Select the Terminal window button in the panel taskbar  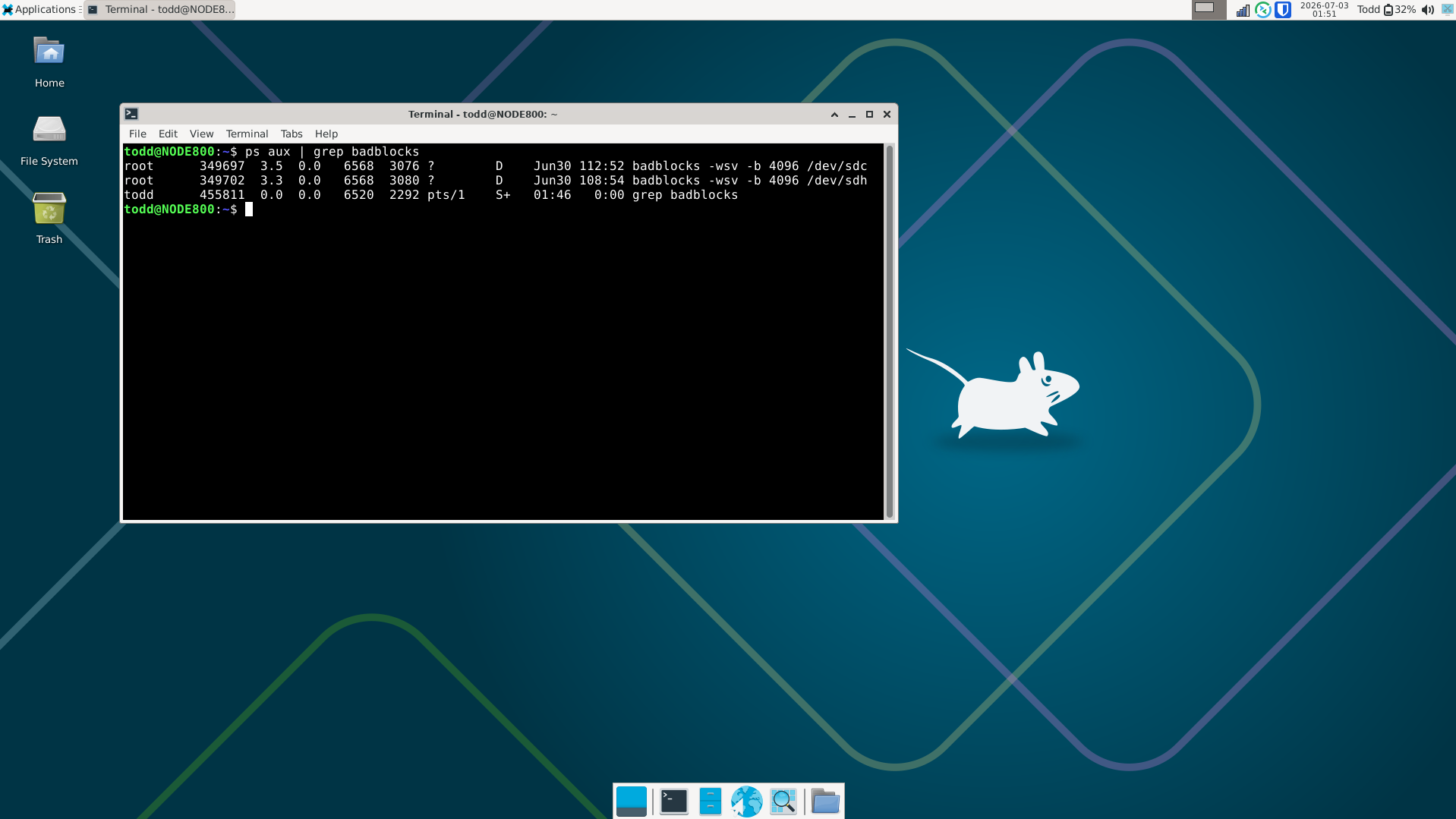160,9
